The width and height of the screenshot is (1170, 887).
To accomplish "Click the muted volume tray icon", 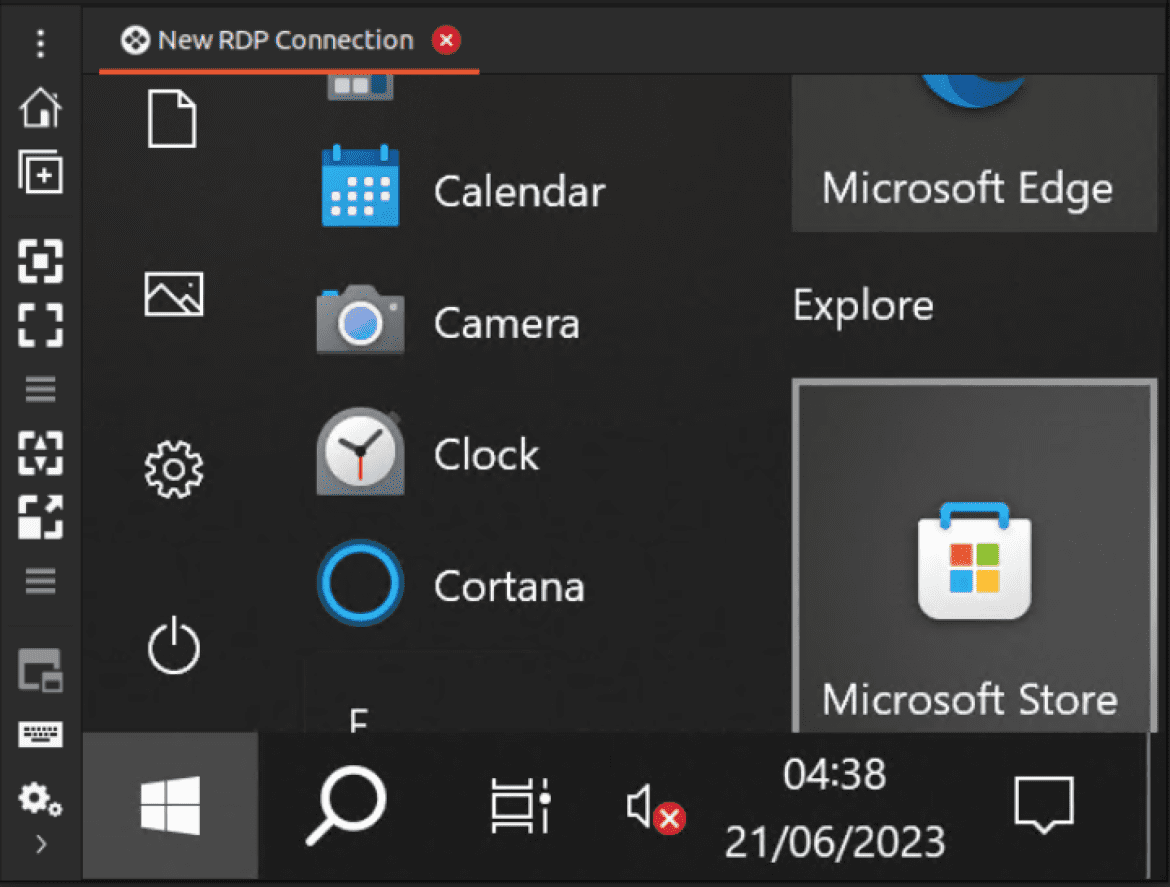I will [654, 806].
